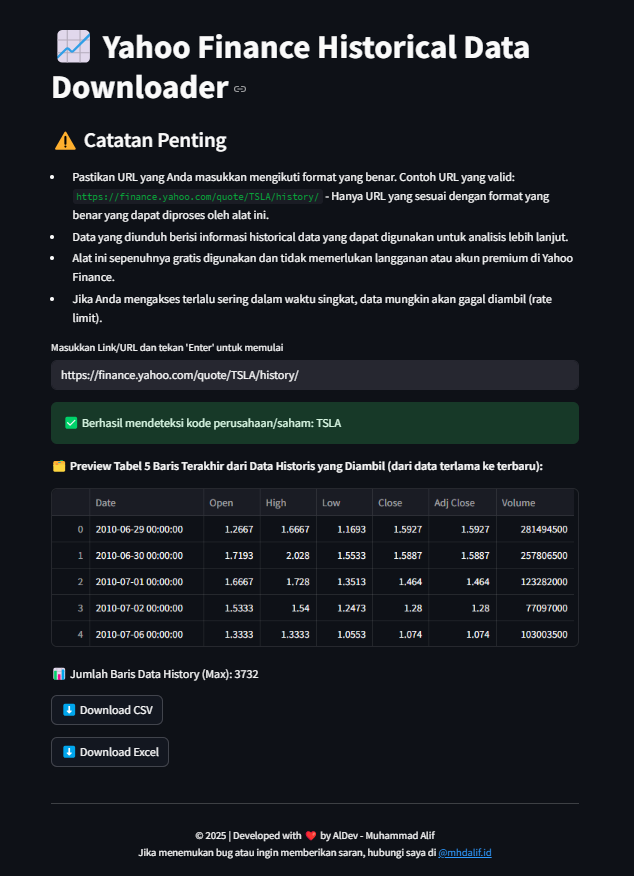The image size is (634, 876).
Task: Click the download icon inside the Download CSV button
Action: (68, 709)
